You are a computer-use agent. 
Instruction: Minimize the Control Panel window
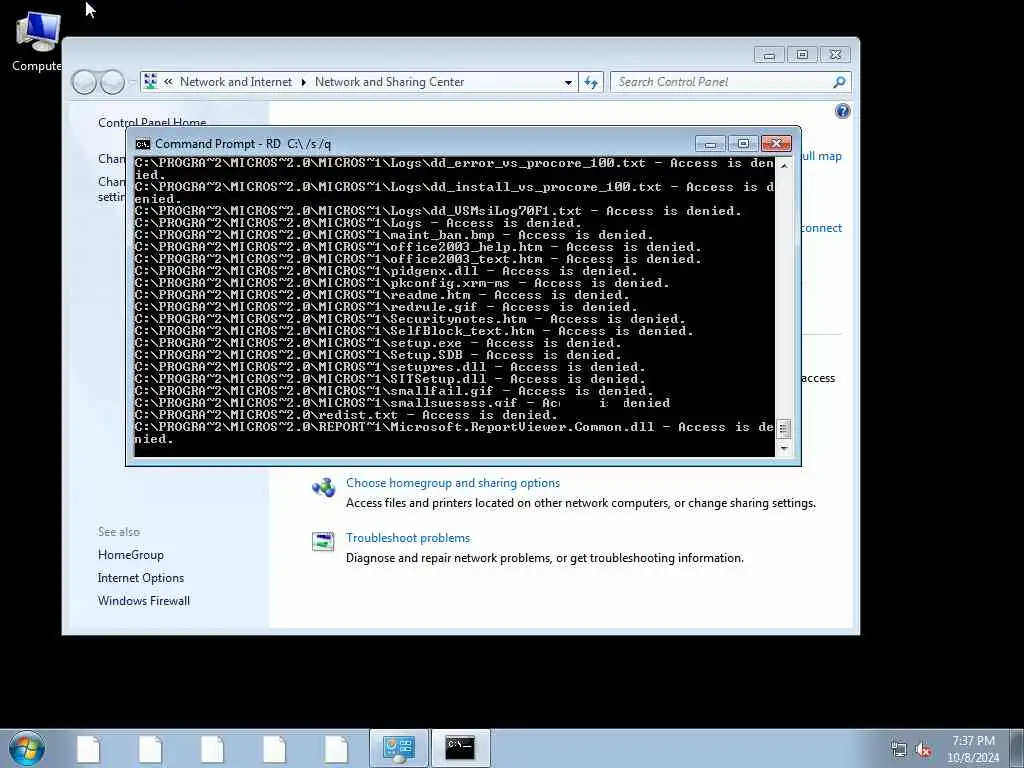pos(769,55)
